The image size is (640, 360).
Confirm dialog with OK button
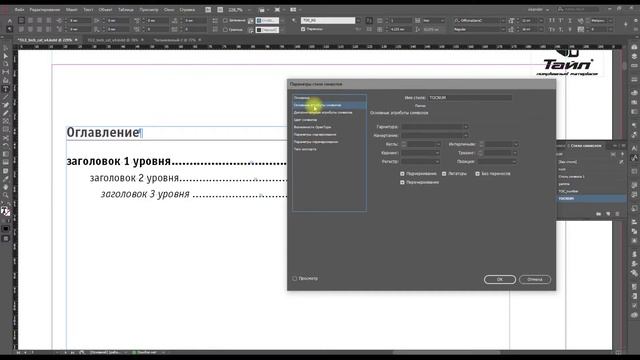click(500, 280)
